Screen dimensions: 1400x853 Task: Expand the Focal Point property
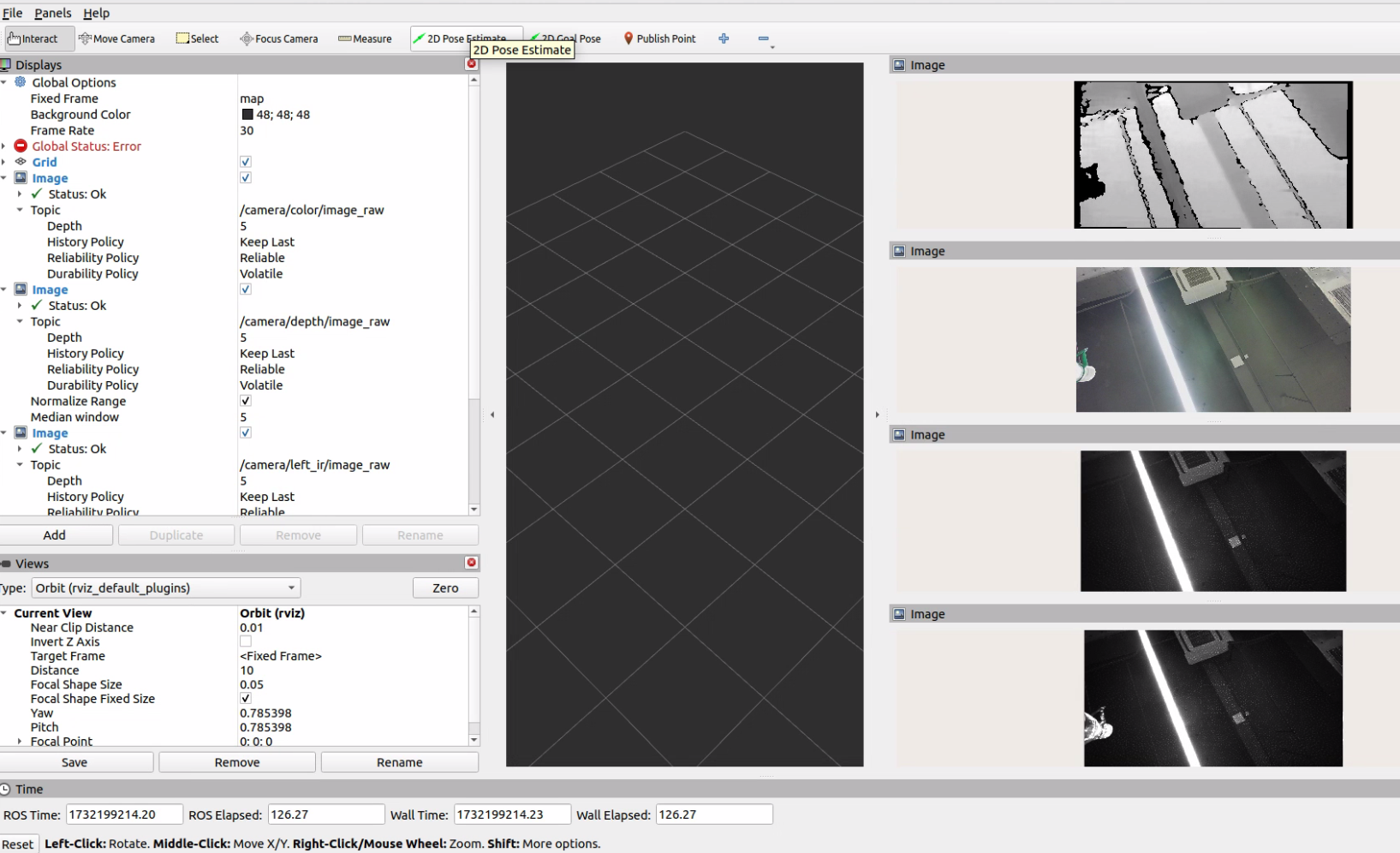pyautogui.click(x=20, y=742)
